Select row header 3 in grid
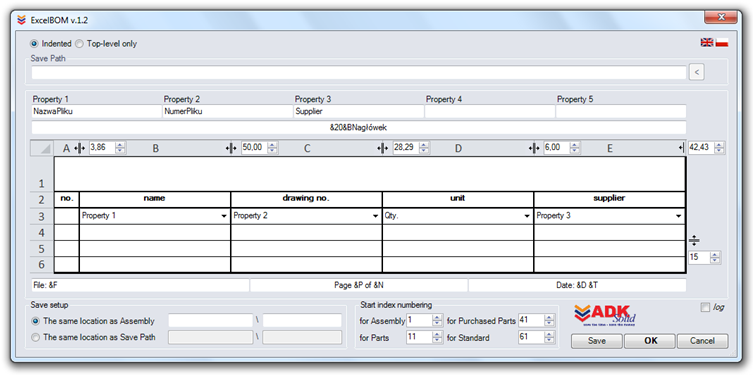 pyautogui.click(x=42, y=216)
